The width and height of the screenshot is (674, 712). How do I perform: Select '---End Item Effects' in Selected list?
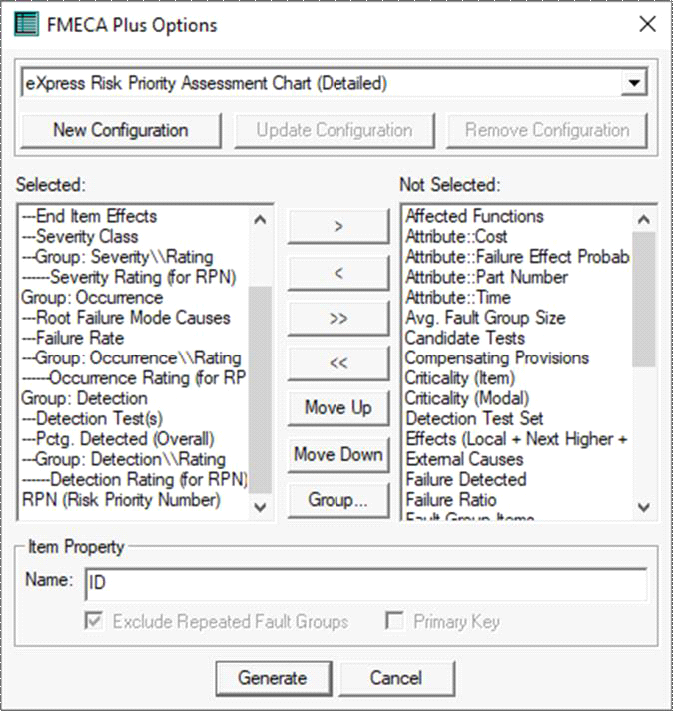(x=134, y=216)
